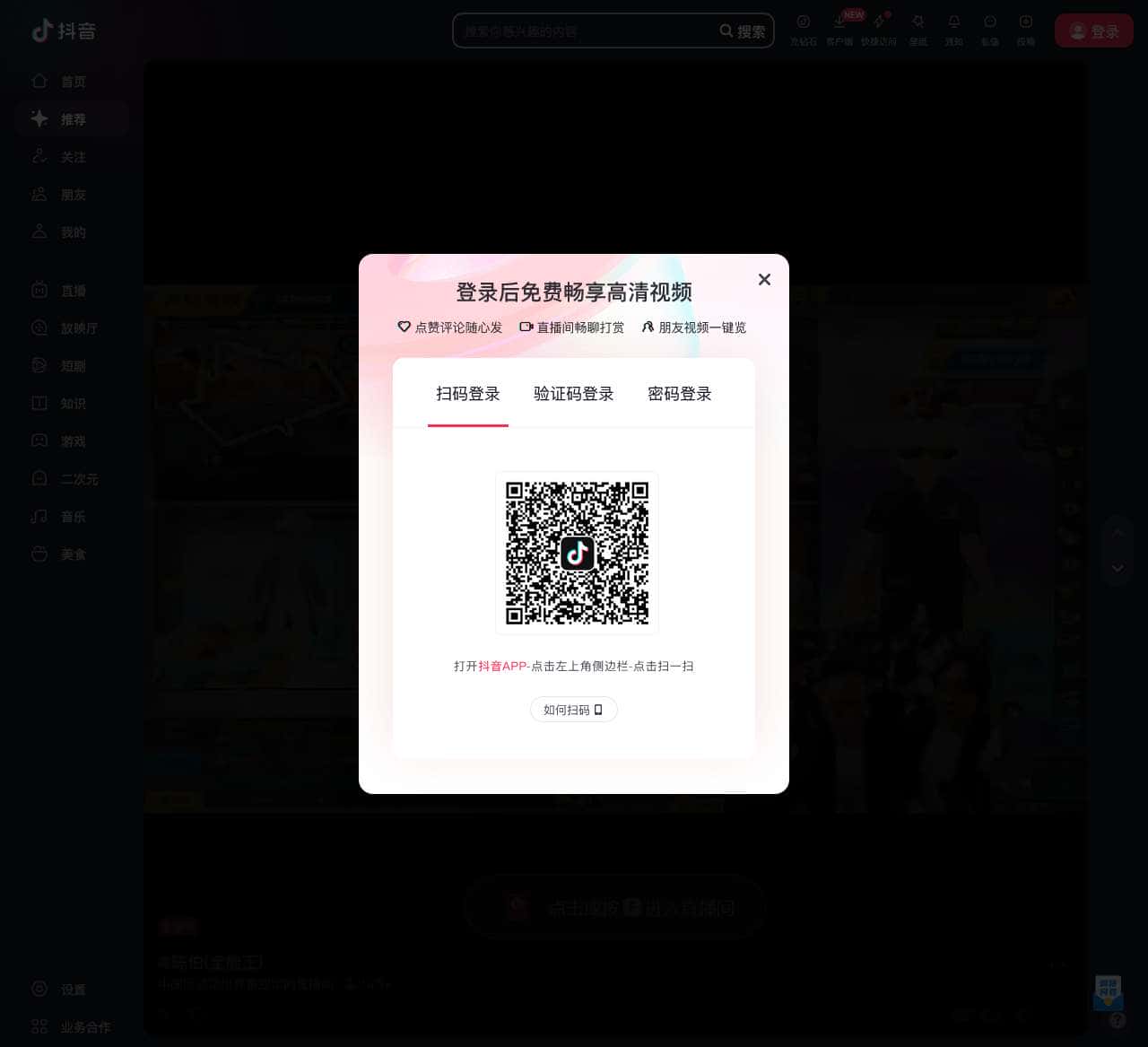Open 放映厅 in the sidebar
The height and width of the screenshot is (1047, 1148).
click(72, 328)
